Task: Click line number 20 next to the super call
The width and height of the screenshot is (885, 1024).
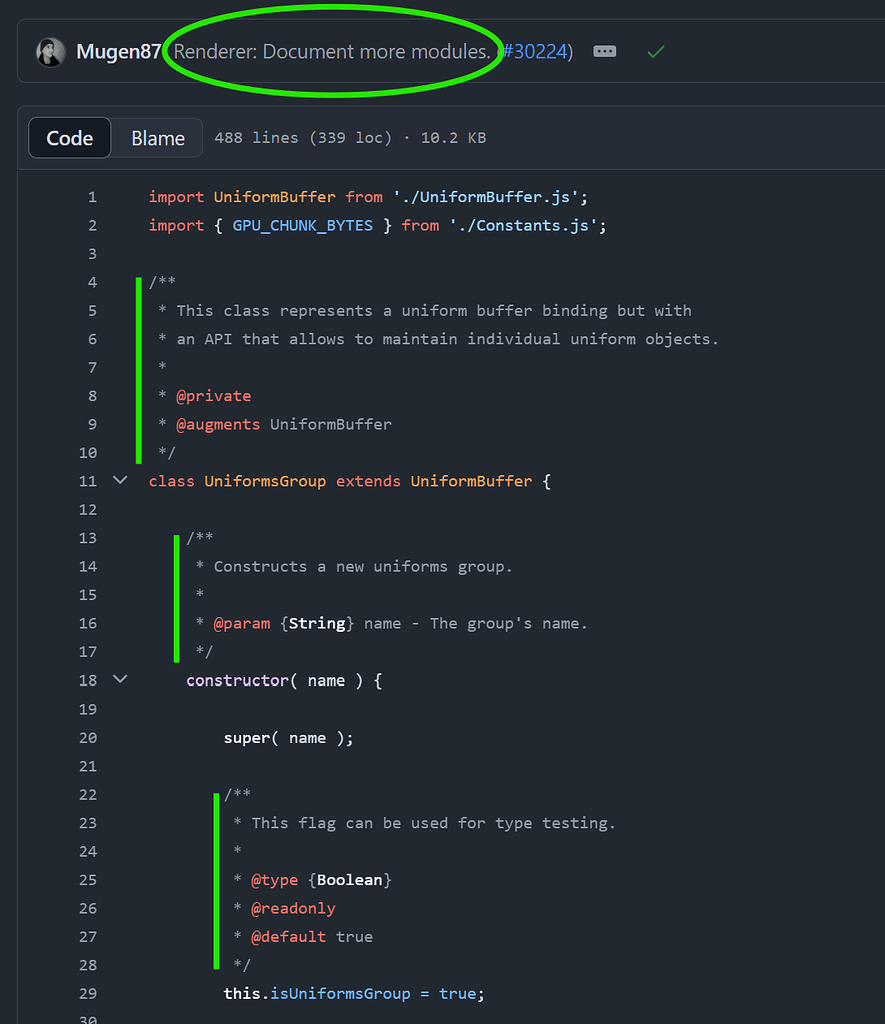Action: click(87, 737)
